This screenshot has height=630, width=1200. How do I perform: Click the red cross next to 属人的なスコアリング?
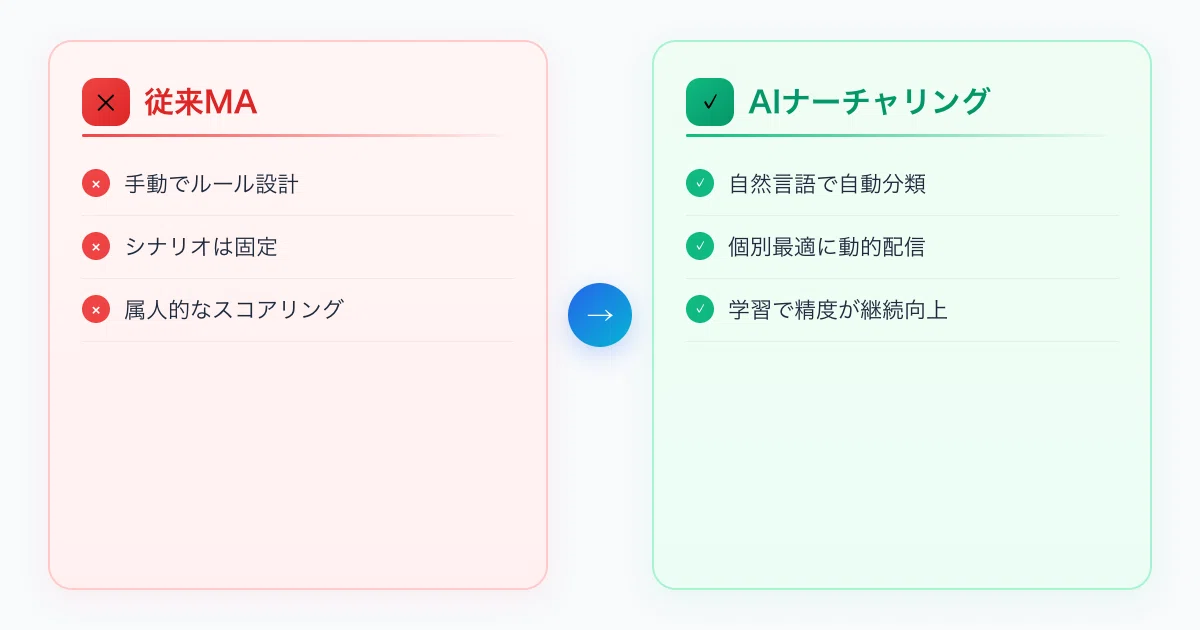point(96,309)
